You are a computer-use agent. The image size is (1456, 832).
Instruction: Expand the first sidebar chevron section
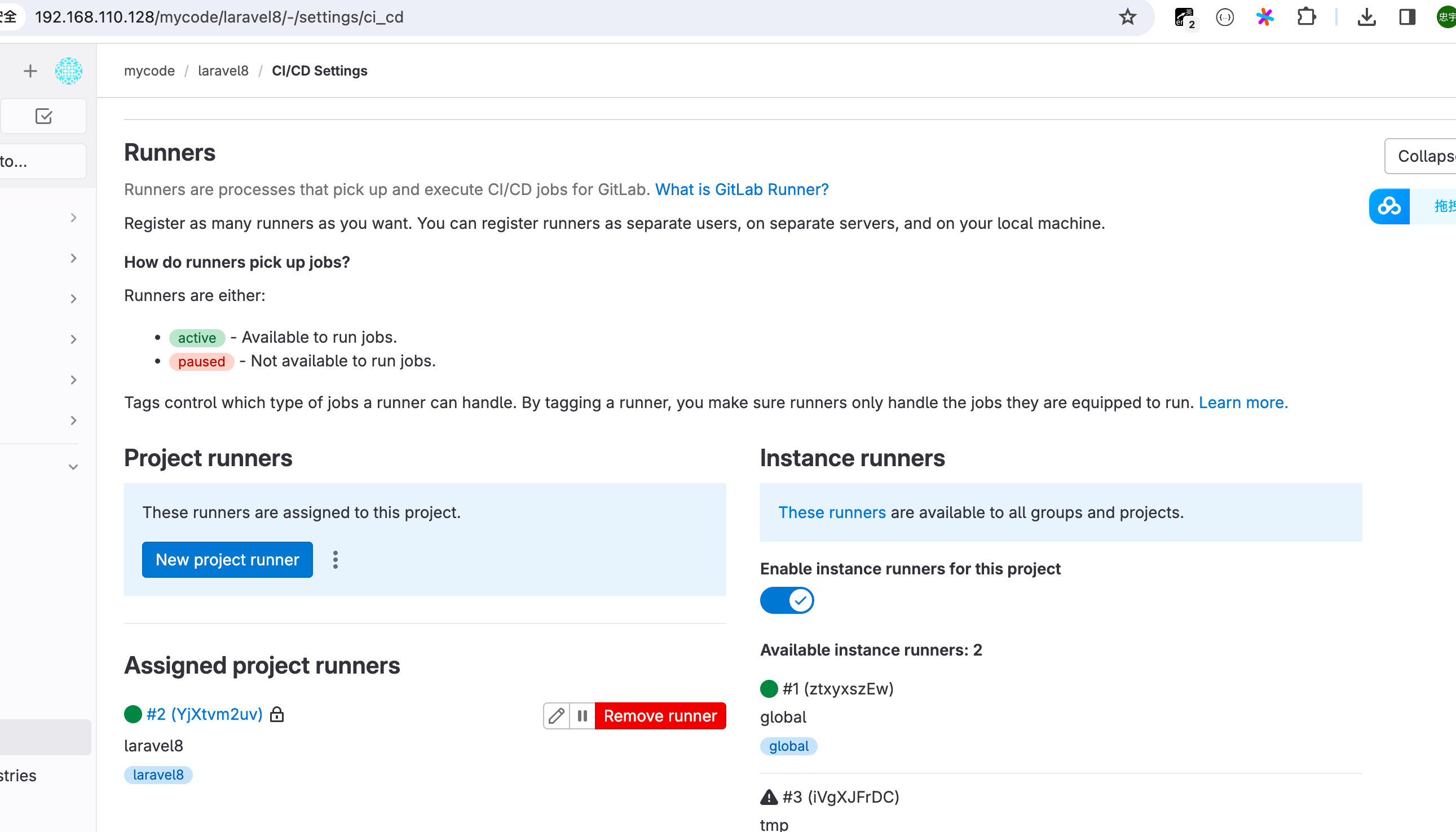pos(73,218)
